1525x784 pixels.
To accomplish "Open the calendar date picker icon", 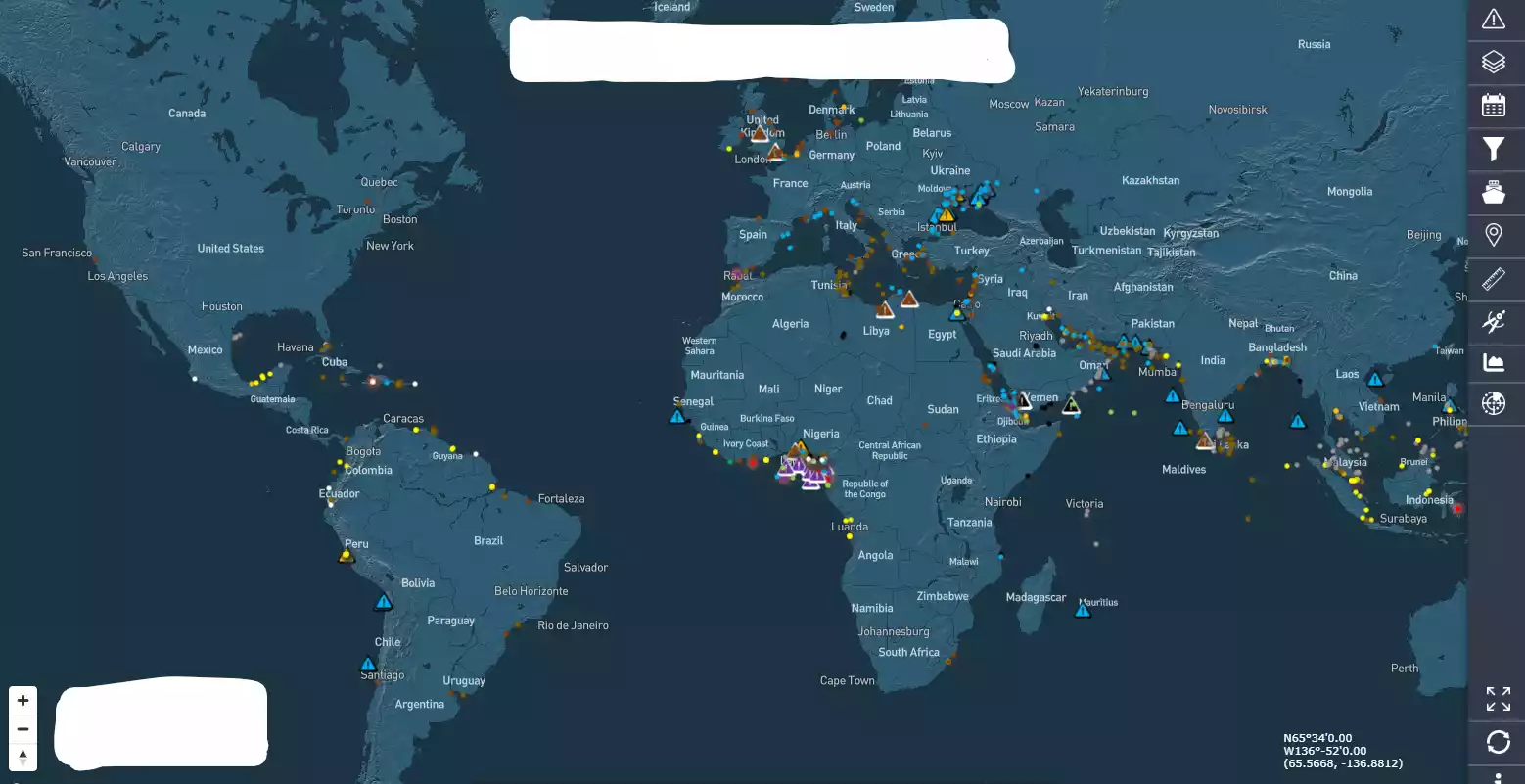I will pos(1495,105).
